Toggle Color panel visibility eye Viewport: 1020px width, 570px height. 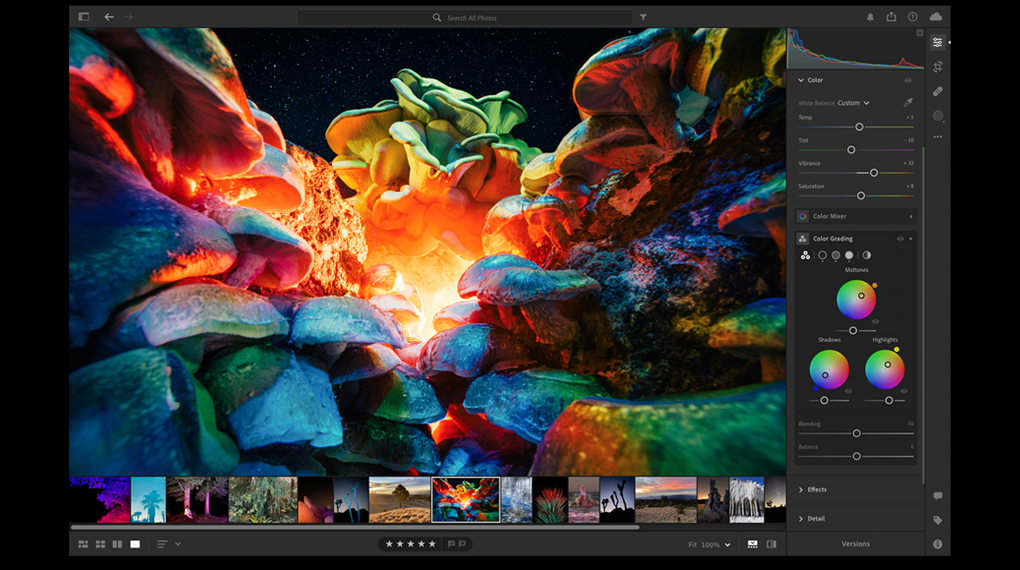[908, 80]
